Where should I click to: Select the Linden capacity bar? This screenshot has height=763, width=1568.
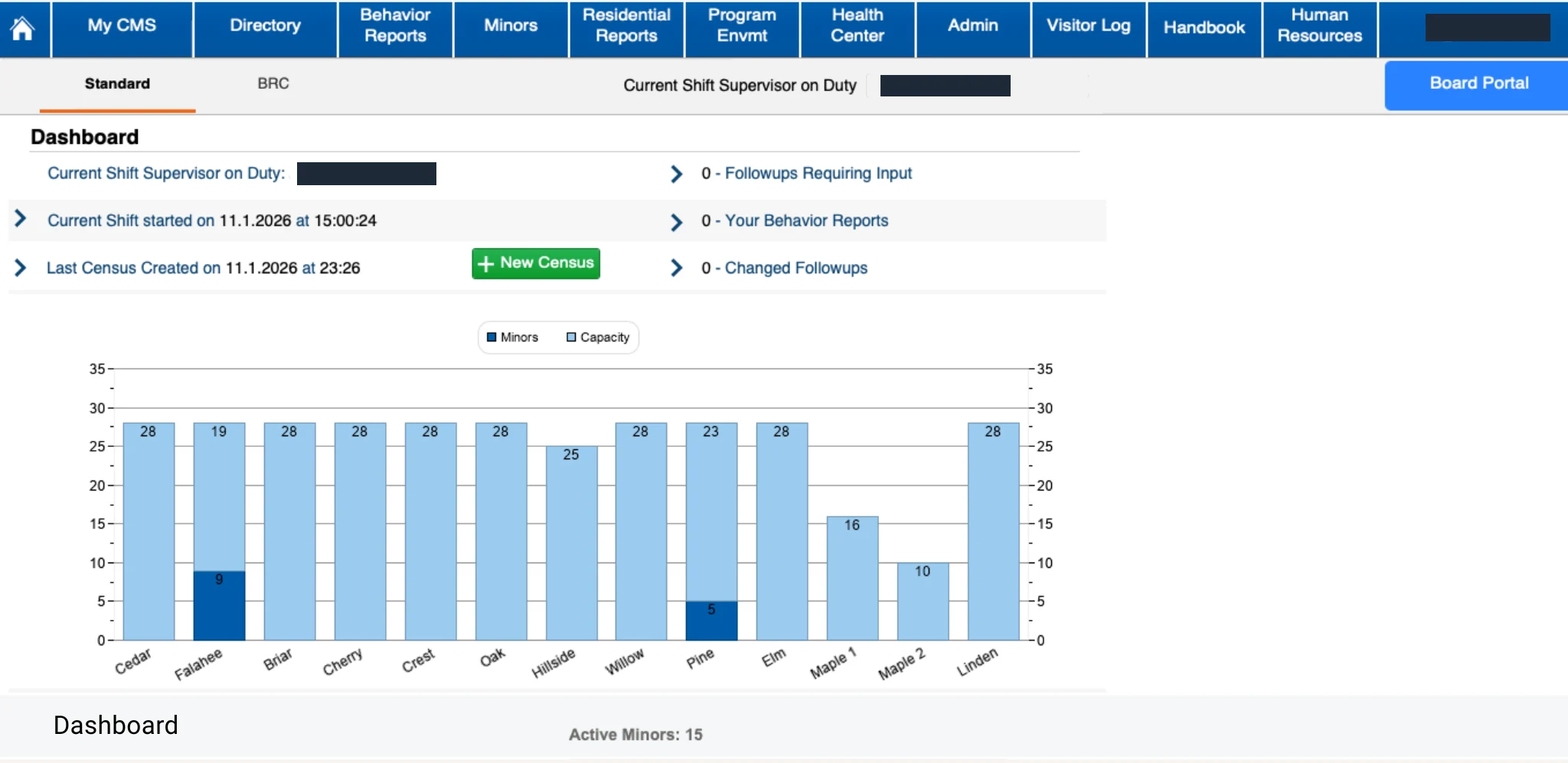pyautogui.click(x=993, y=531)
